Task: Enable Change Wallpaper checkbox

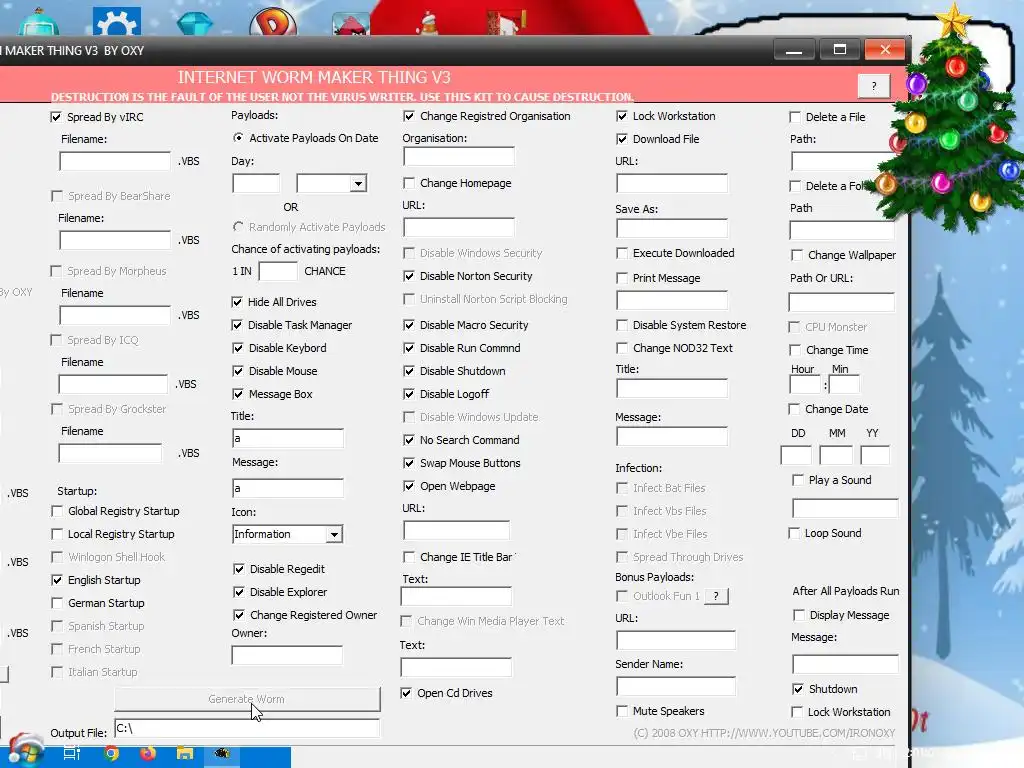Action: [x=797, y=255]
